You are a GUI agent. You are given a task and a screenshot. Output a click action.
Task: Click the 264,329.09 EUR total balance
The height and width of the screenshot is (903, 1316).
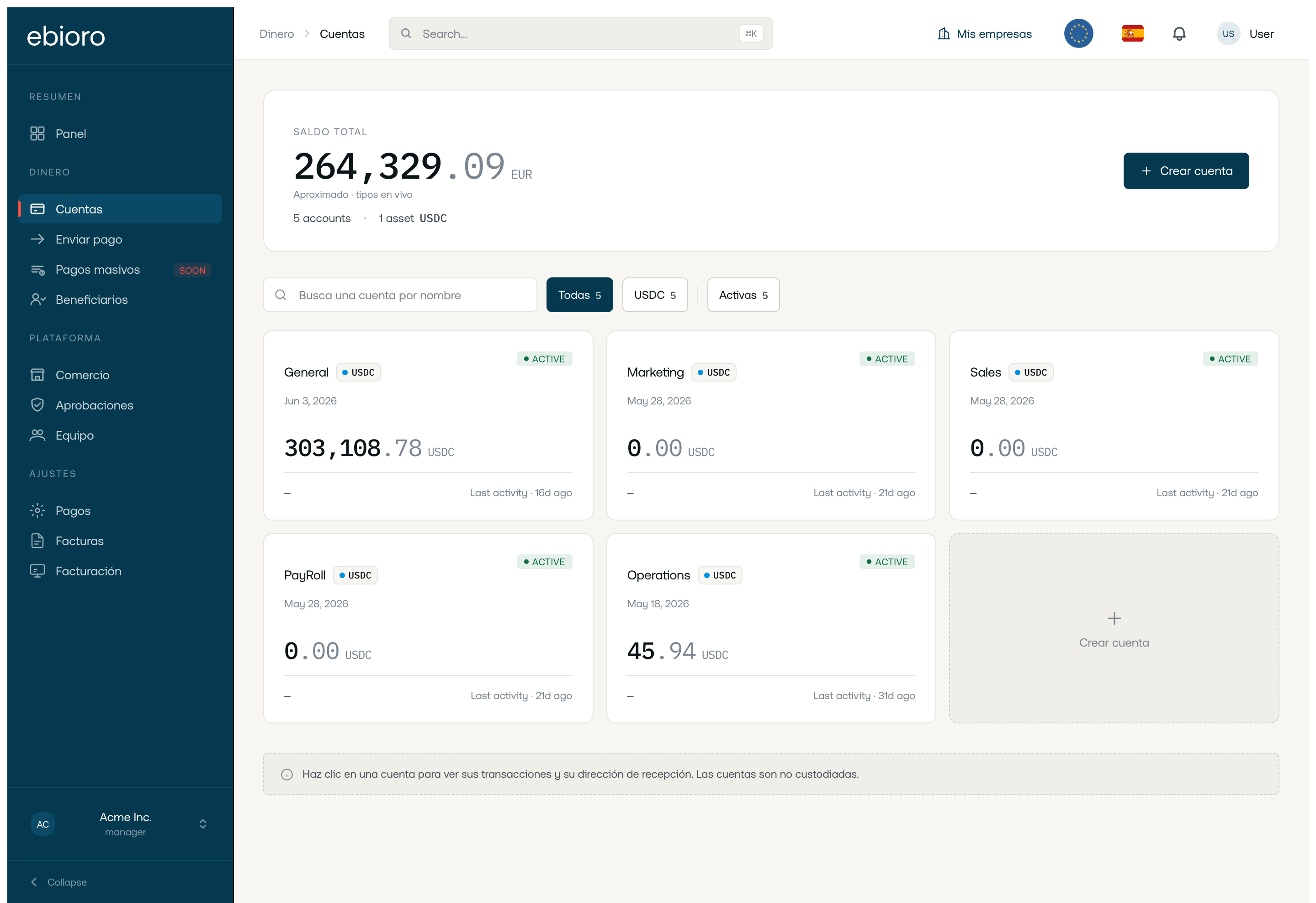[412, 166]
